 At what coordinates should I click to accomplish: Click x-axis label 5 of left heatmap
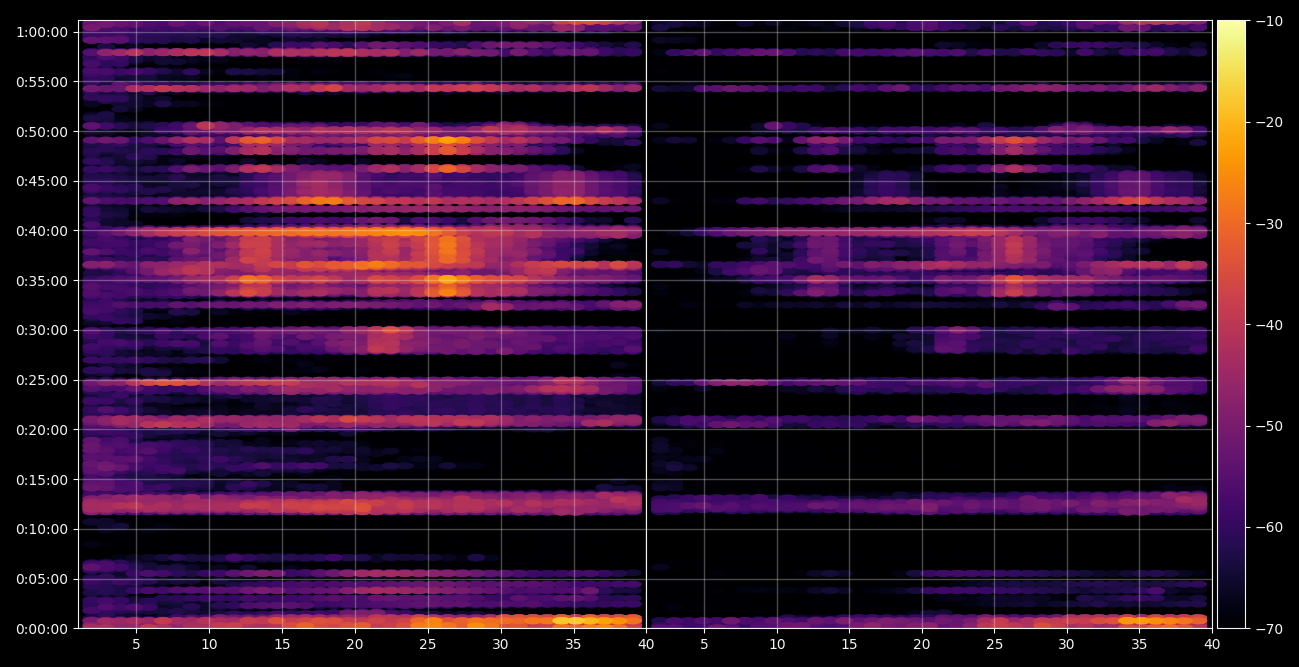coord(137,645)
